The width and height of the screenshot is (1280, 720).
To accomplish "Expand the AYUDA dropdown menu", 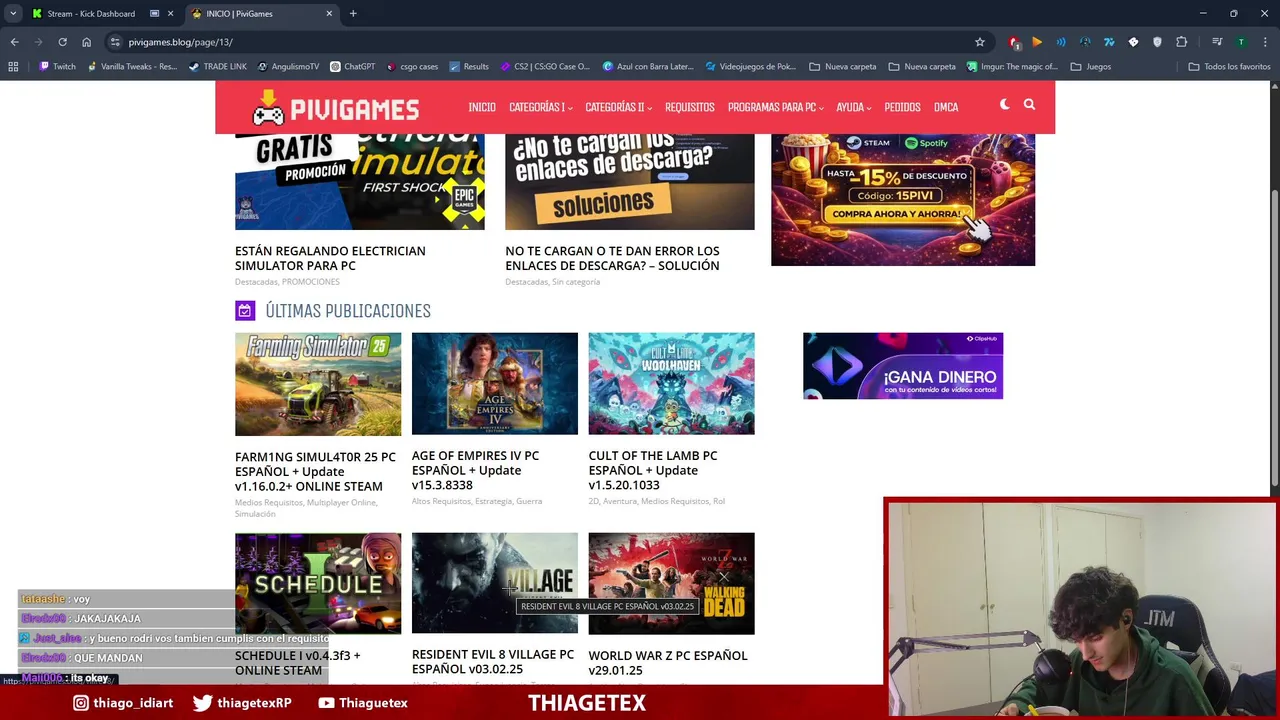I will pos(853,107).
